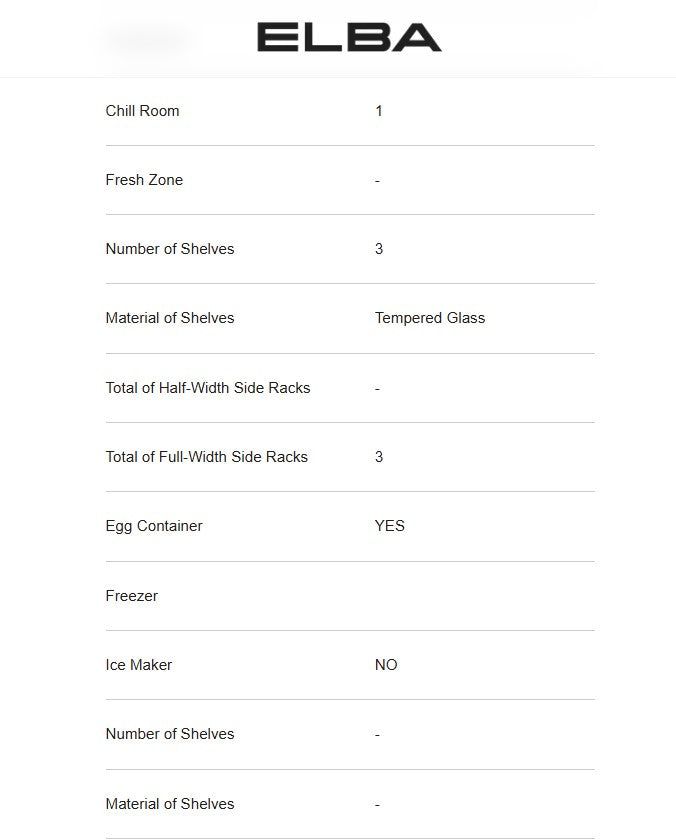Click Total of Full-Width Side Racks label
The width and height of the screenshot is (676, 840).
[x=207, y=457]
